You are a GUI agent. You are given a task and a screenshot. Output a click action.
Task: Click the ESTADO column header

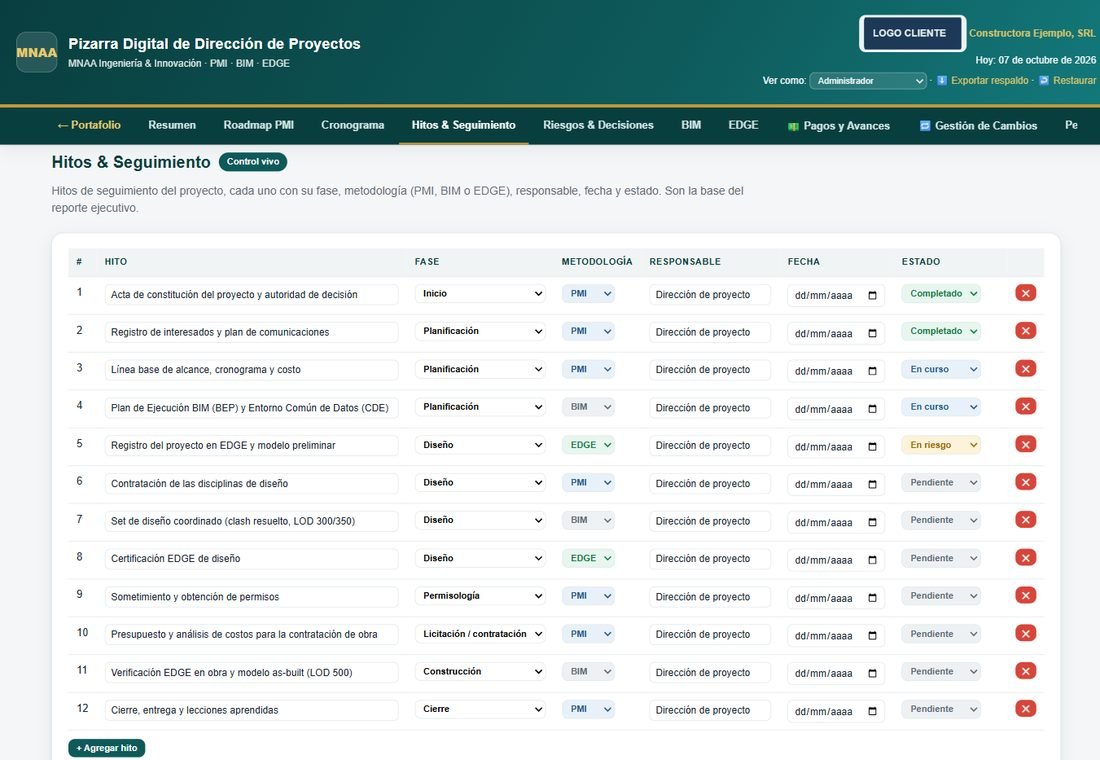pos(920,262)
